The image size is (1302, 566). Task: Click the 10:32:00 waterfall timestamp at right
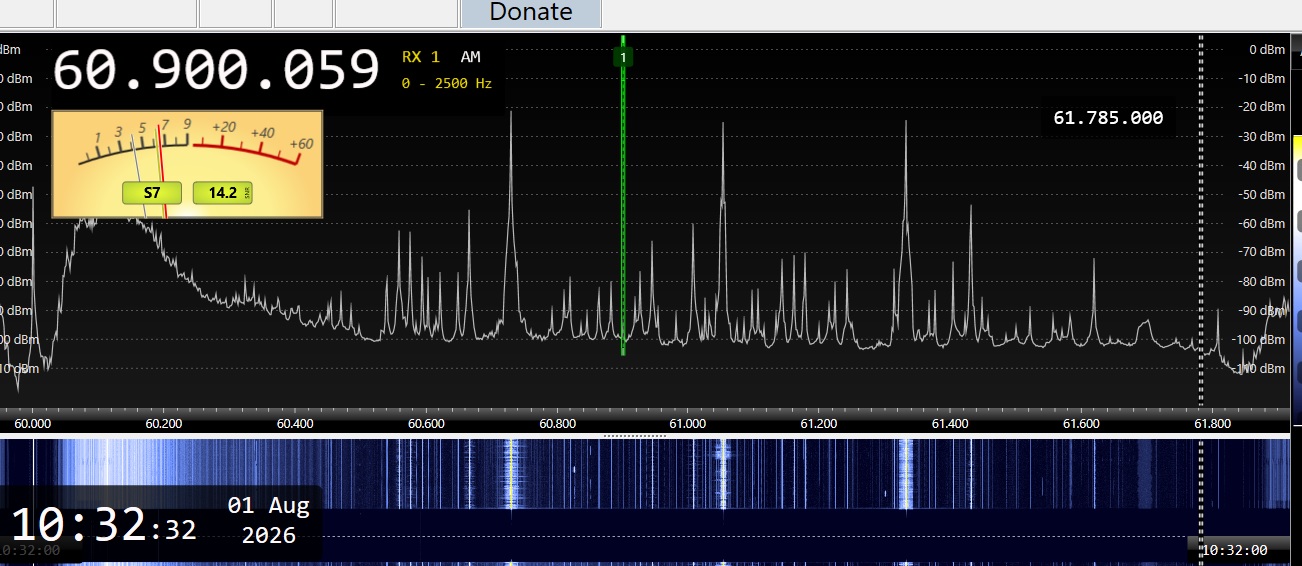pos(1234,550)
